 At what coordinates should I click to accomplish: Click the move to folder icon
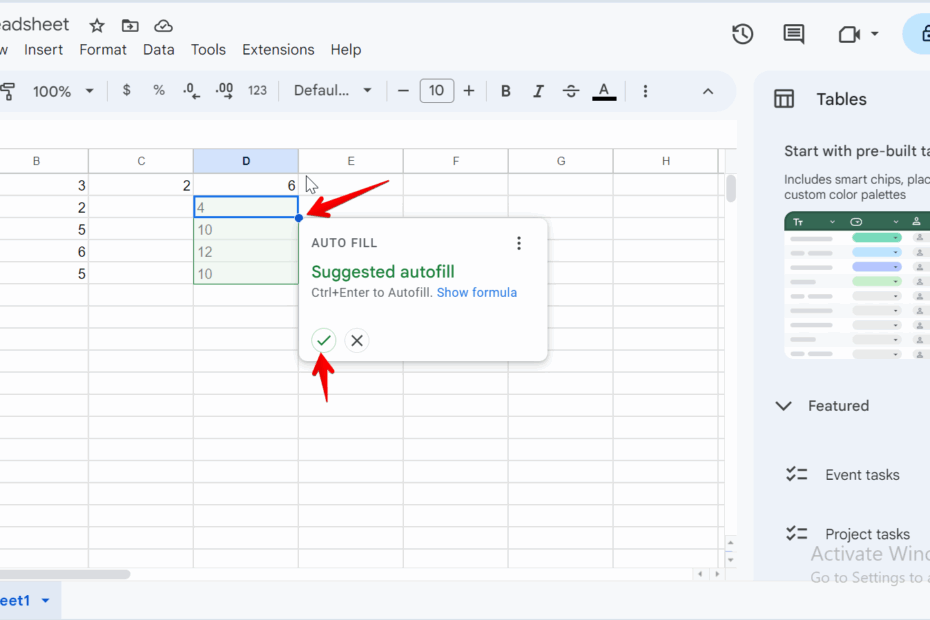click(130, 26)
